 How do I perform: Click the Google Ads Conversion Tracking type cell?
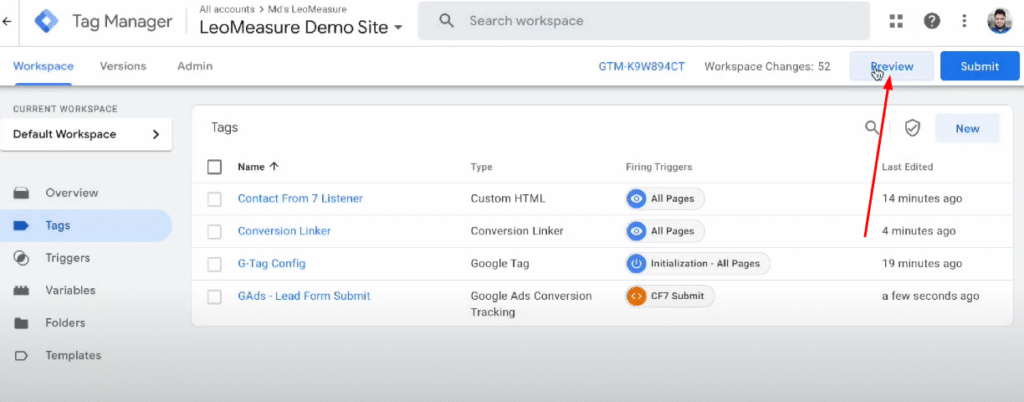531,304
